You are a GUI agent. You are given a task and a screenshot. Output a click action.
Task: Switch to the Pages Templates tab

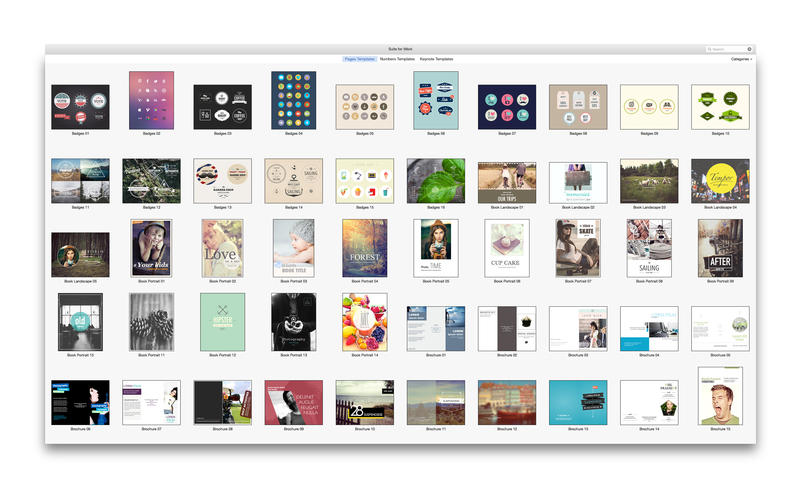(359, 59)
